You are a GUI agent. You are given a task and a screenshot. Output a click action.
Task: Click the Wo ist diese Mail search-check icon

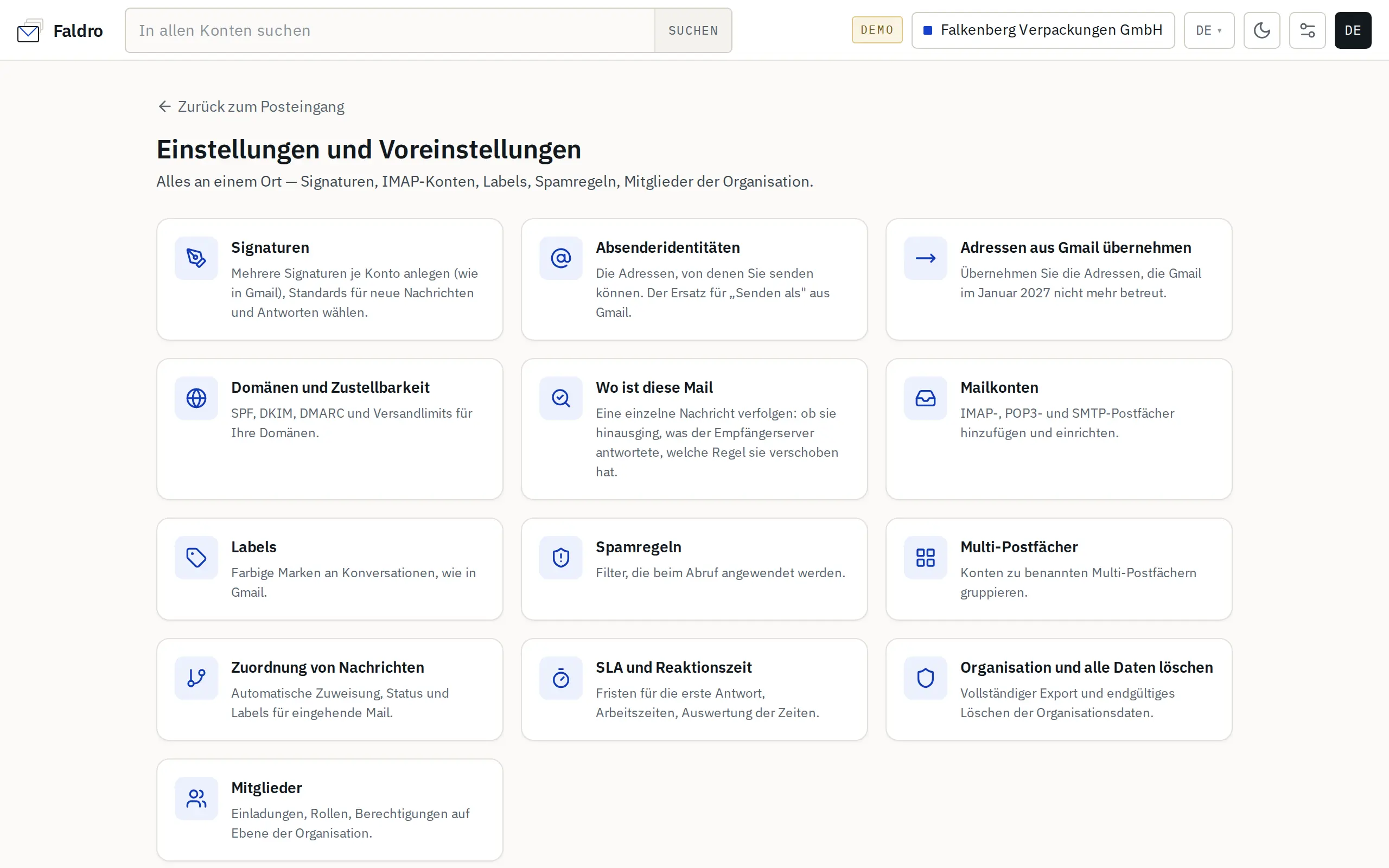tap(561, 398)
